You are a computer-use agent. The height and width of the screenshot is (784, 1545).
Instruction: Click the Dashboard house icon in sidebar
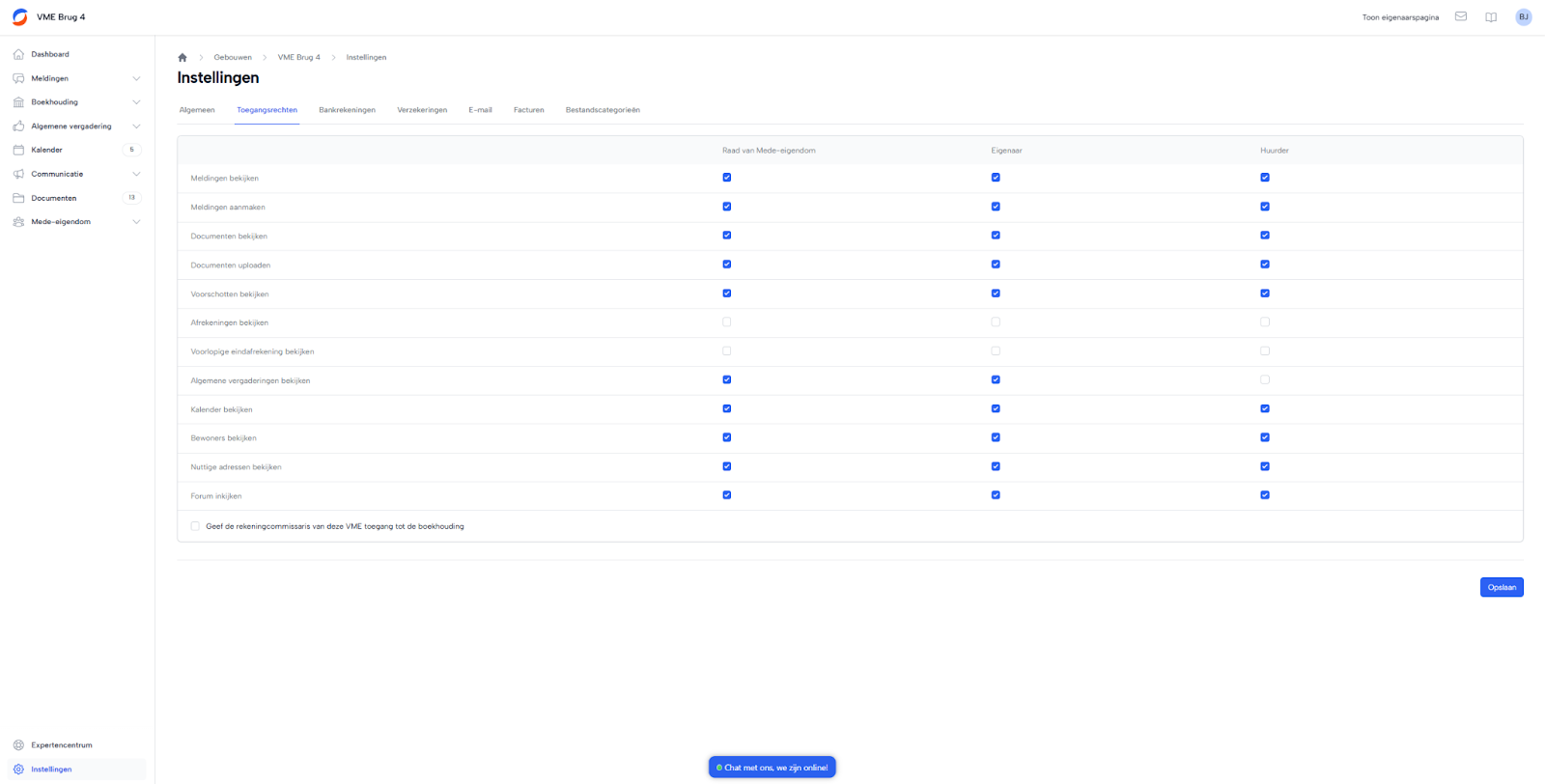tap(18, 54)
